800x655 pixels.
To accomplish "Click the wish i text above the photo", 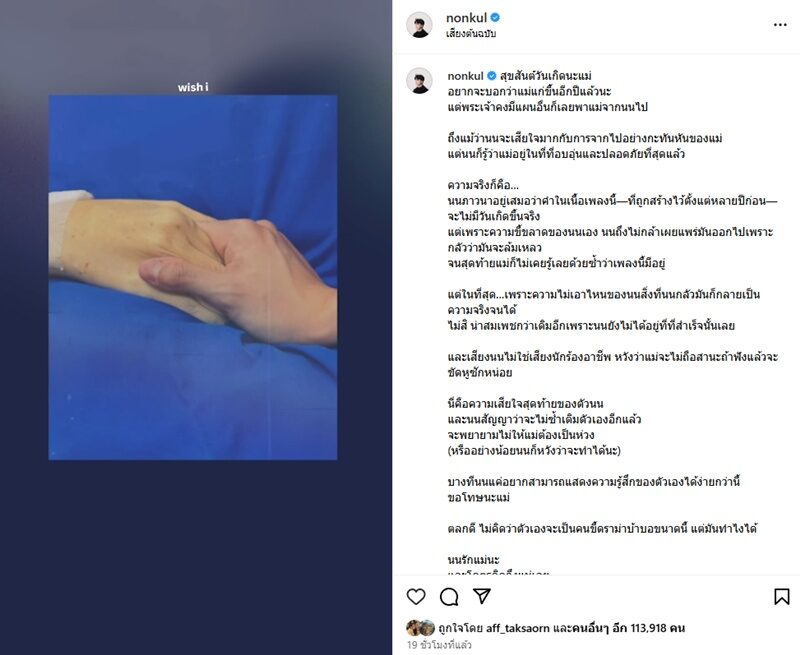I will click(x=193, y=87).
